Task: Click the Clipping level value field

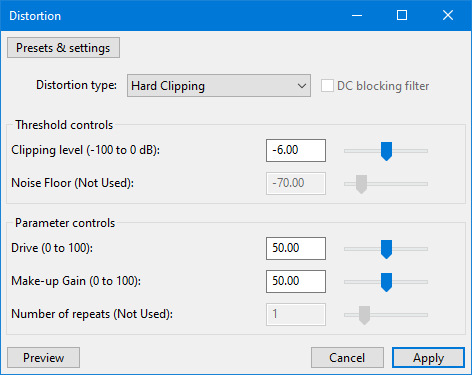Action: 296,150
